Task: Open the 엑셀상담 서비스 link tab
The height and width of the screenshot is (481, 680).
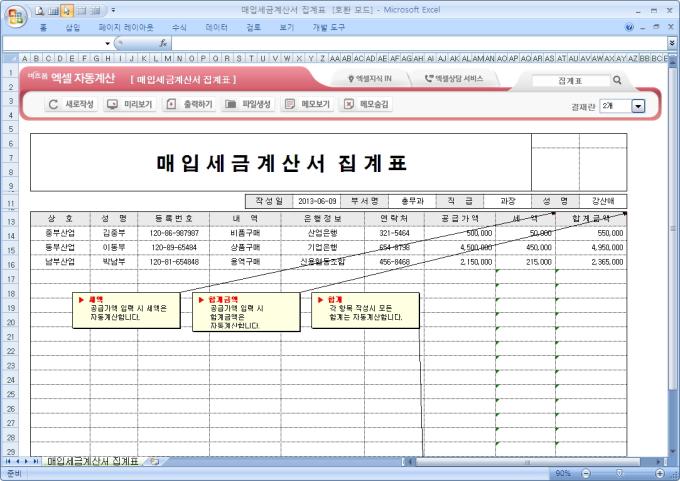Action: click(454, 79)
